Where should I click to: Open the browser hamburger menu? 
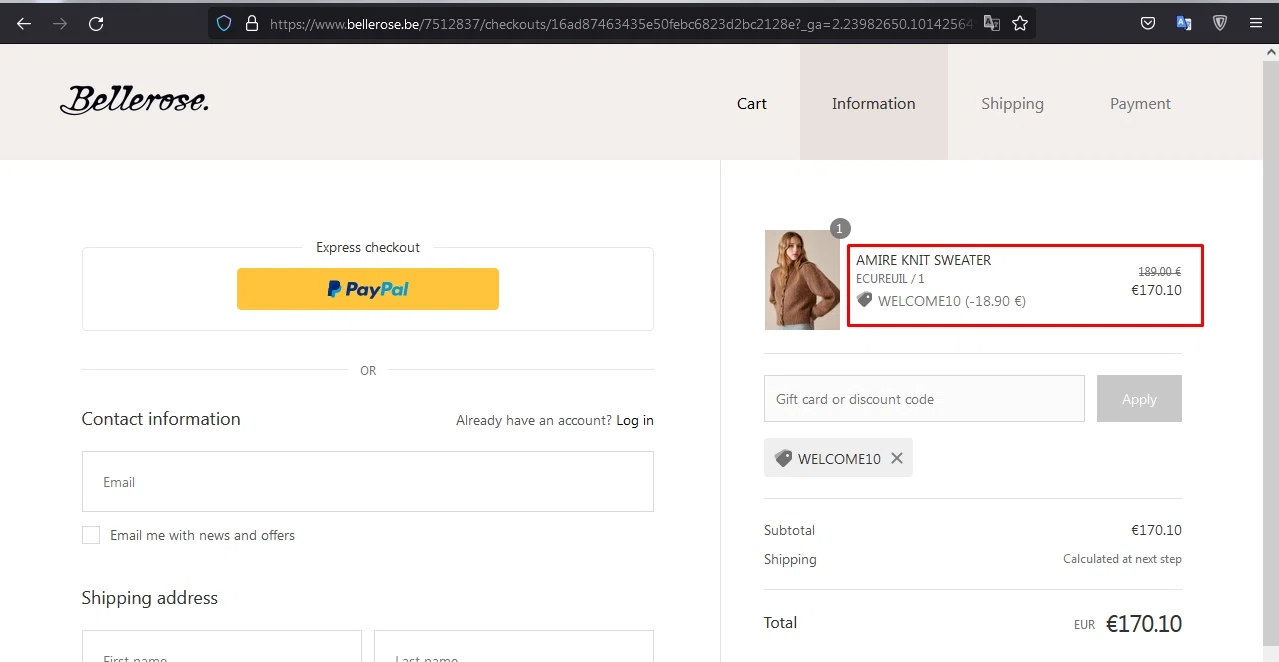point(1256,23)
